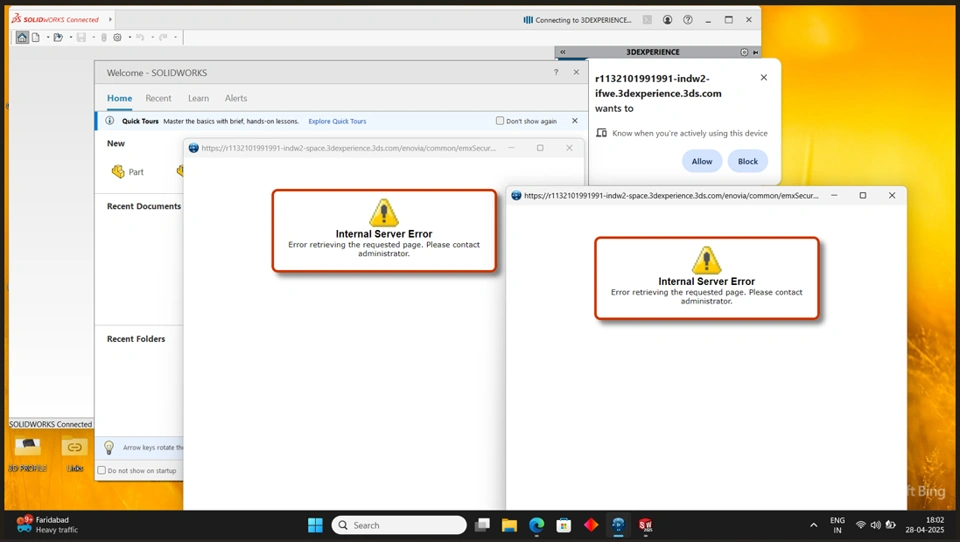Open File Explorer from taskbar
This screenshot has width=960, height=542.
(x=509, y=525)
